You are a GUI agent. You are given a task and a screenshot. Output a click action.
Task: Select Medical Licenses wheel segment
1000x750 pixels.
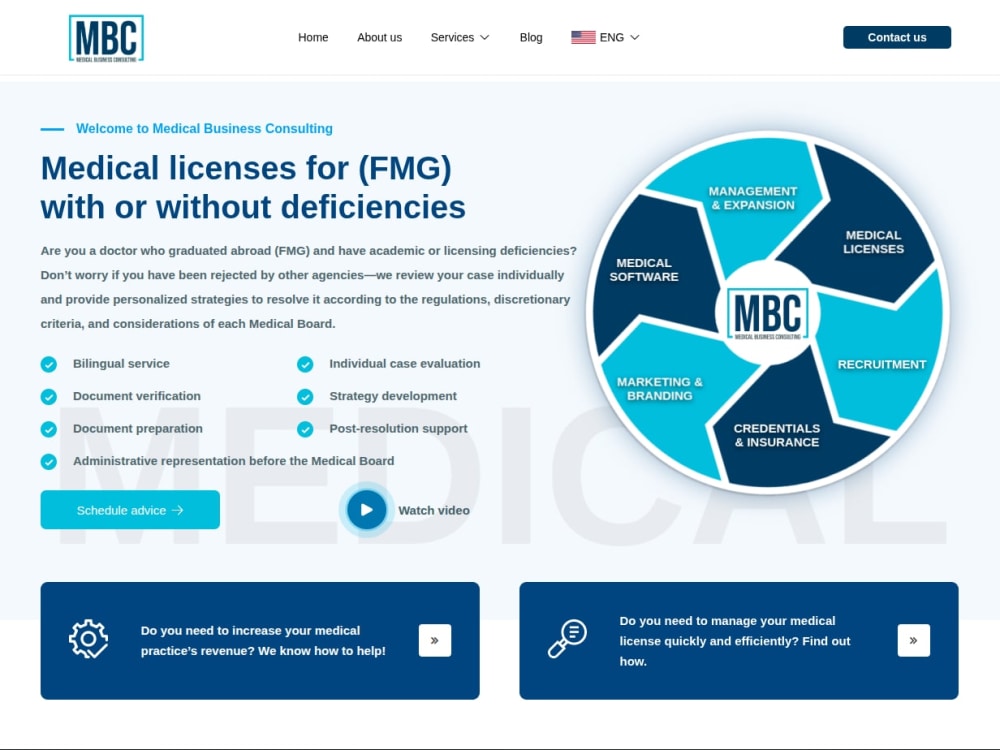coord(873,242)
